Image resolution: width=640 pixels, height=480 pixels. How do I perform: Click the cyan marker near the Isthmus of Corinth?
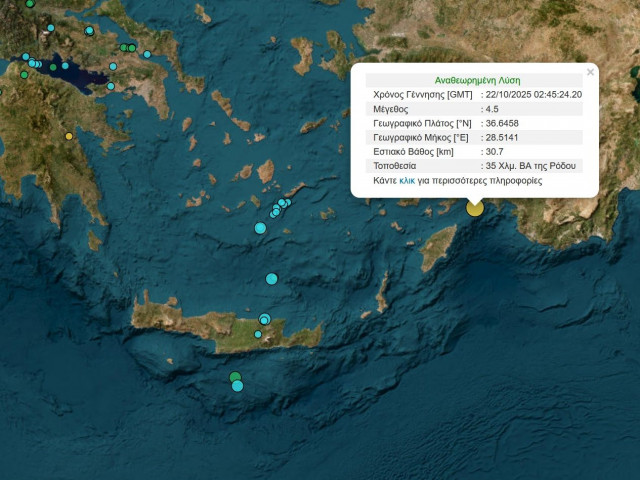pyautogui.click(x=110, y=86)
